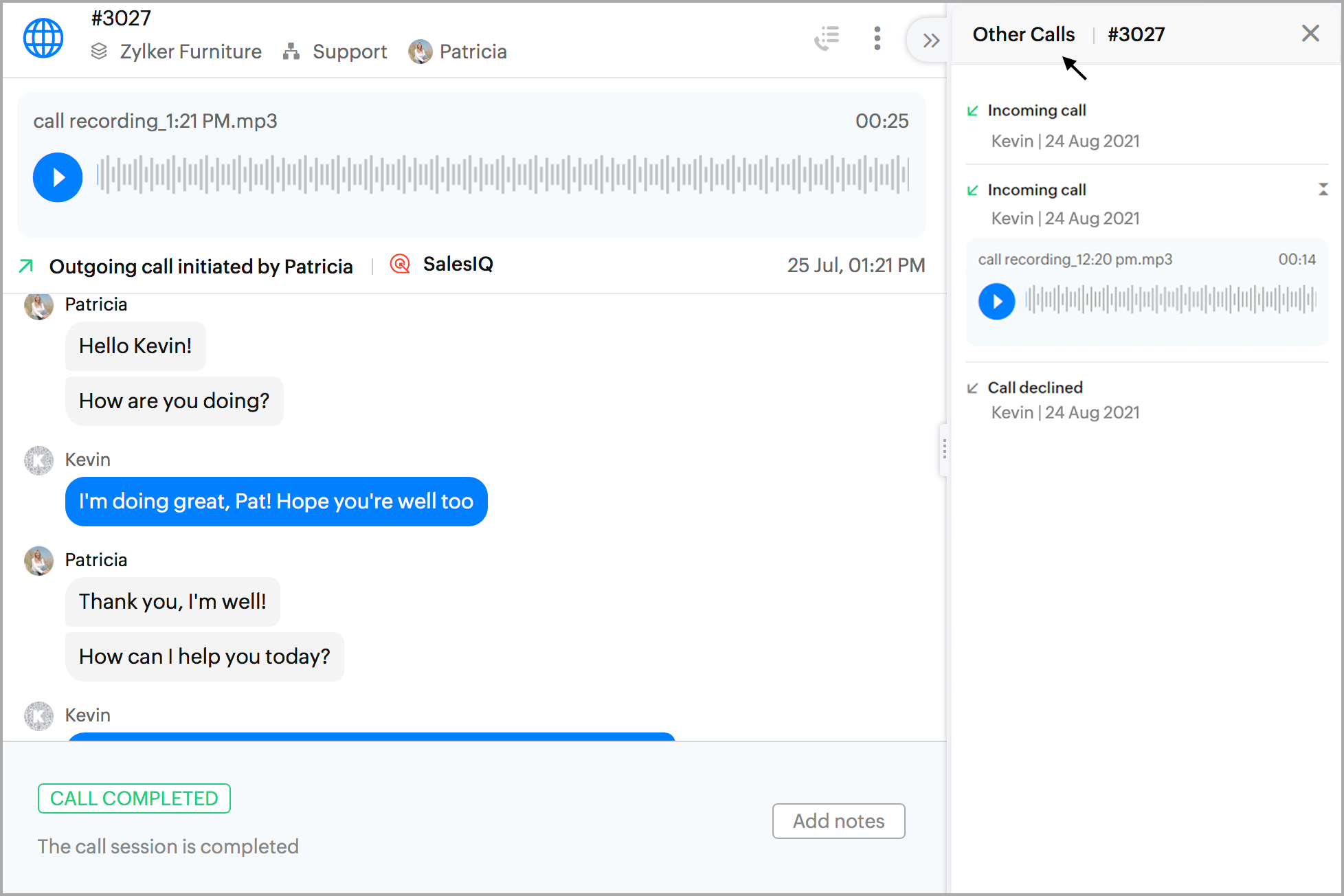Open the call transcript list icon
Viewport: 1344px width, 896px height.
[x=827, y=38]
